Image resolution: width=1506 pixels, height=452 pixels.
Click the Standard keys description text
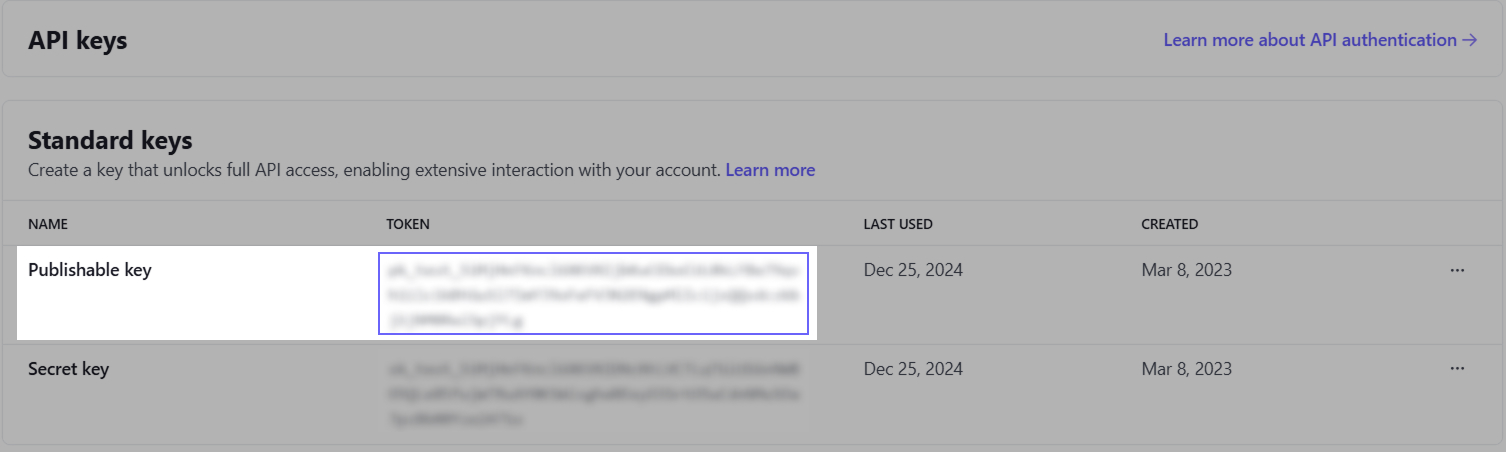(374, 170)
